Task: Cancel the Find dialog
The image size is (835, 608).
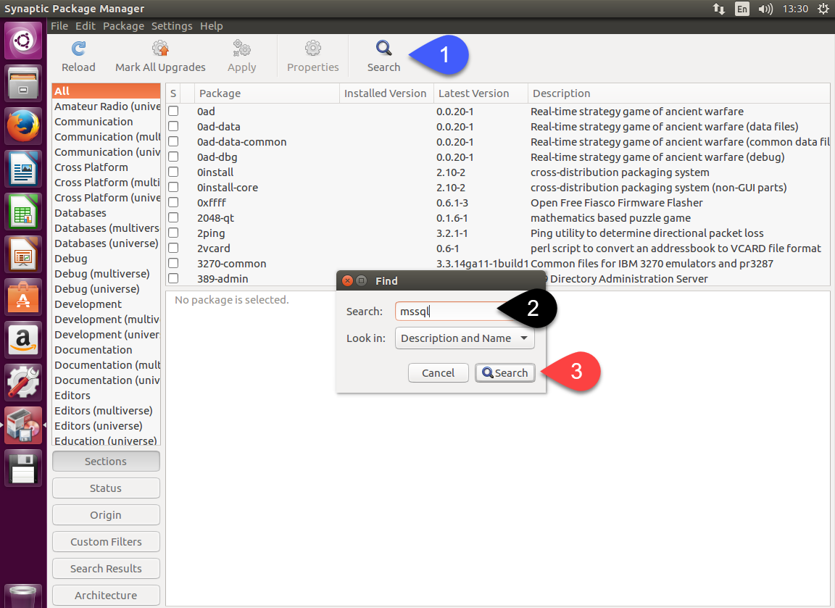Action: click(438, 373)
